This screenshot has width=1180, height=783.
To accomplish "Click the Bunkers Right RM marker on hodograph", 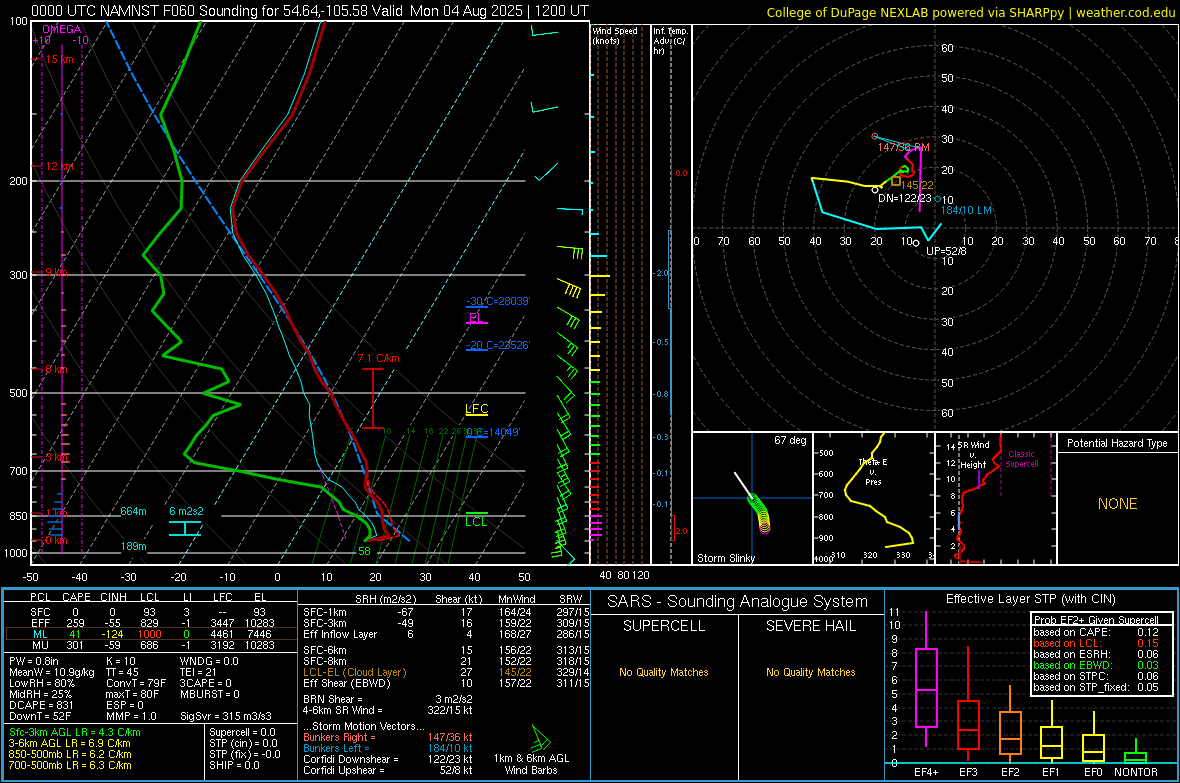I will 874,136.
